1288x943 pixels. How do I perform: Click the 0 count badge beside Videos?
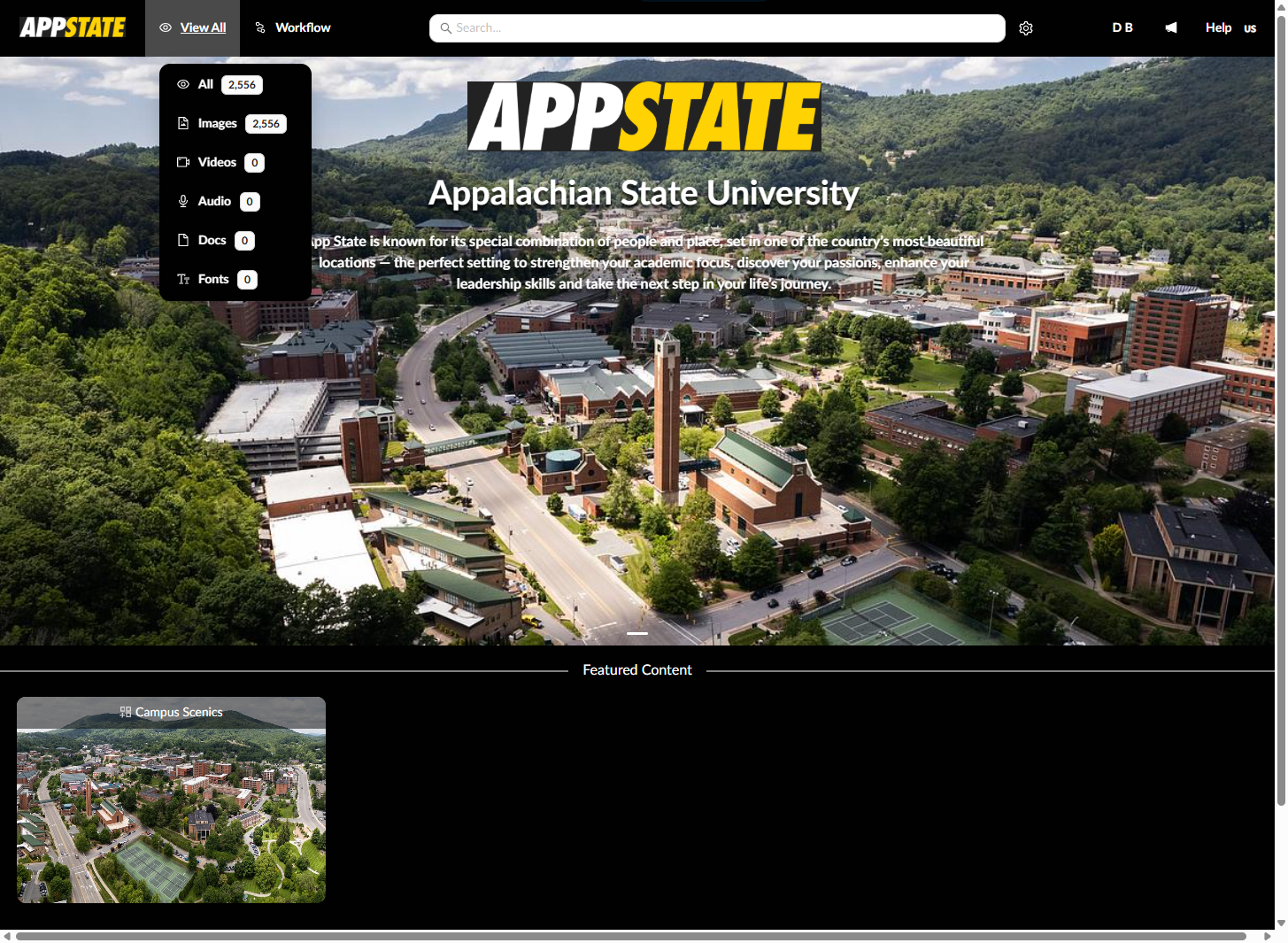[x=255, y=163]
